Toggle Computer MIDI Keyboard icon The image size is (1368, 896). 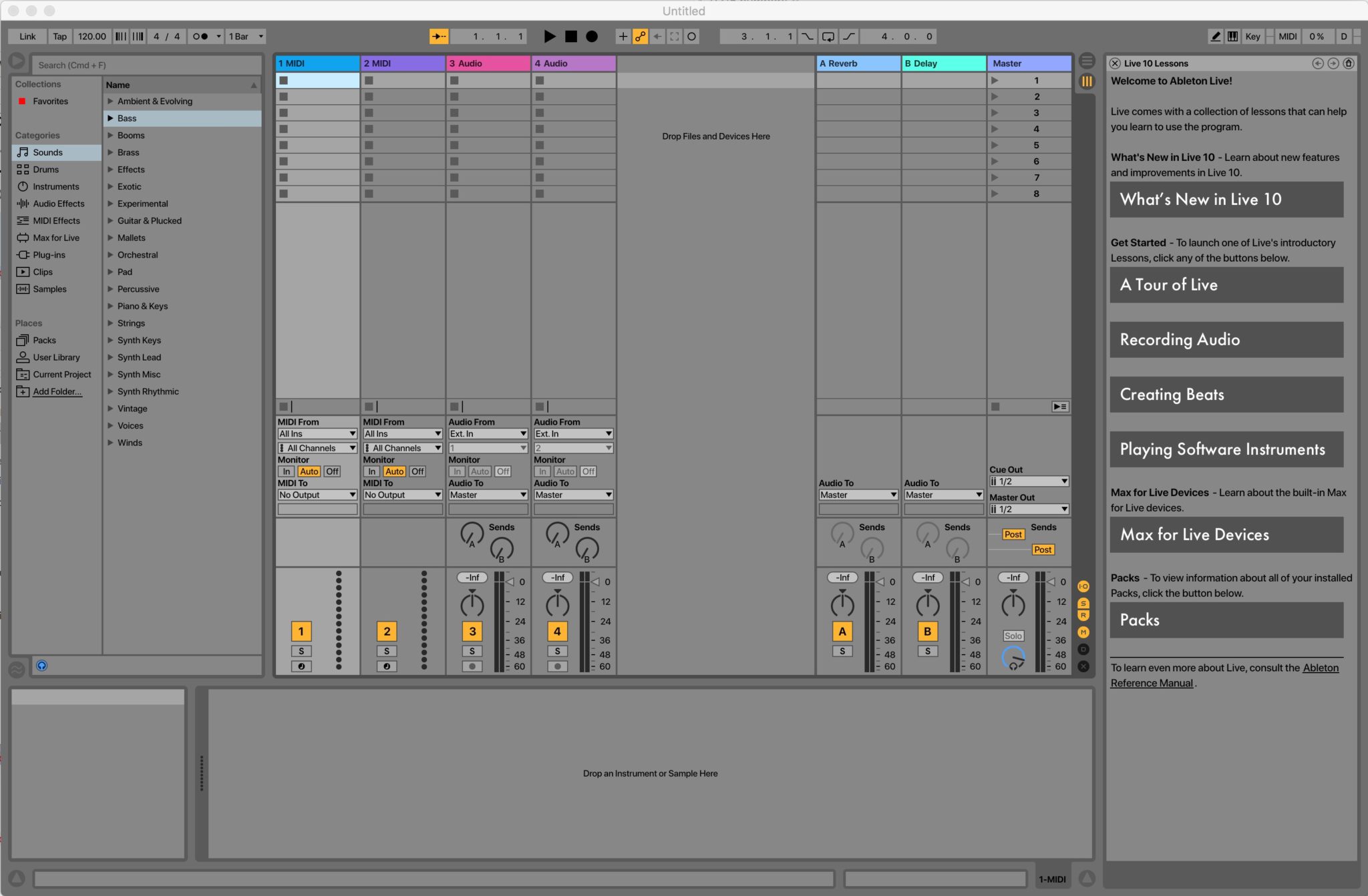pos(1233,37)
